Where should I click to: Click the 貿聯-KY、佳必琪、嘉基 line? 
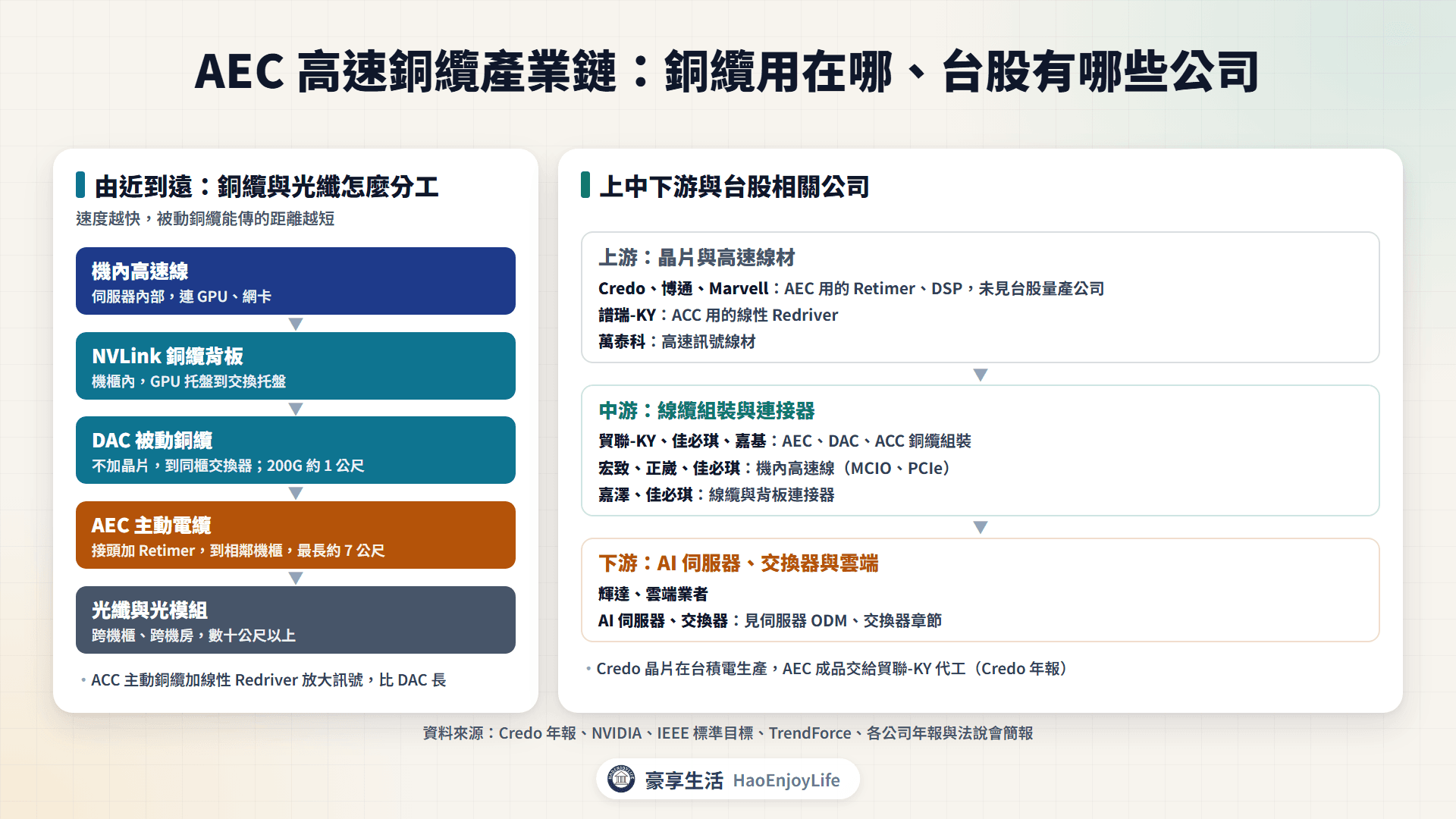[785, 441]
